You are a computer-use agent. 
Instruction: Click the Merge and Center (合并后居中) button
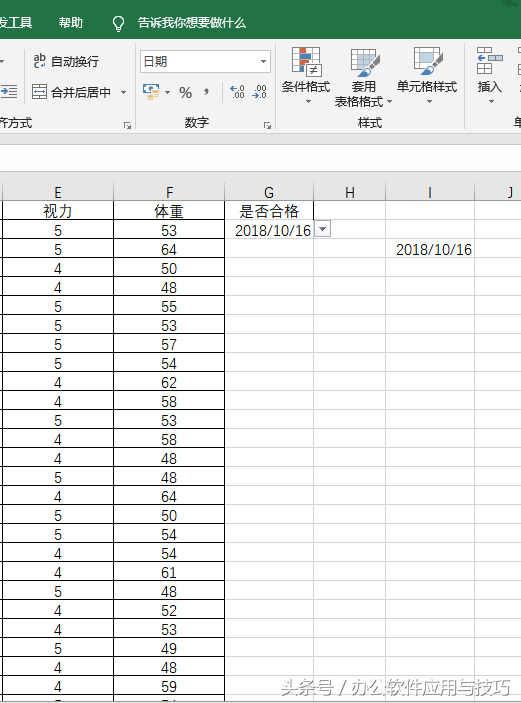coord(72,92)
